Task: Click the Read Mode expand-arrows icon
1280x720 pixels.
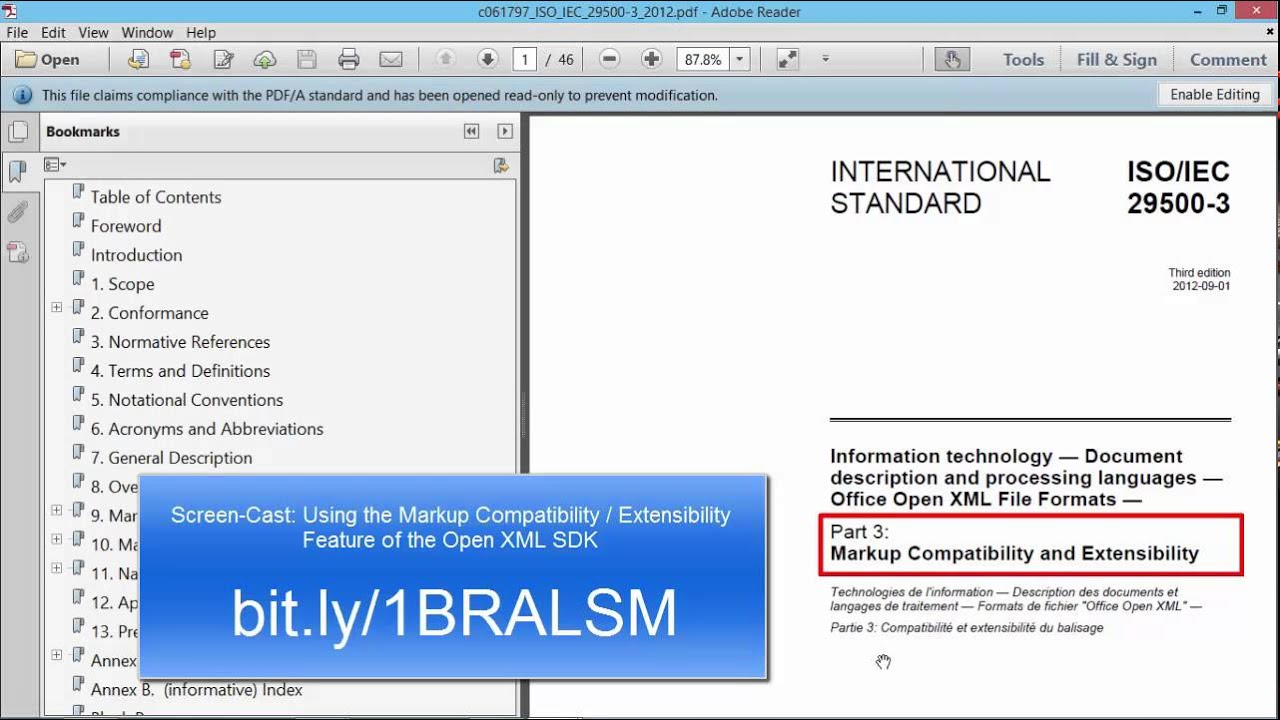Action: click(x=788, y=60)
